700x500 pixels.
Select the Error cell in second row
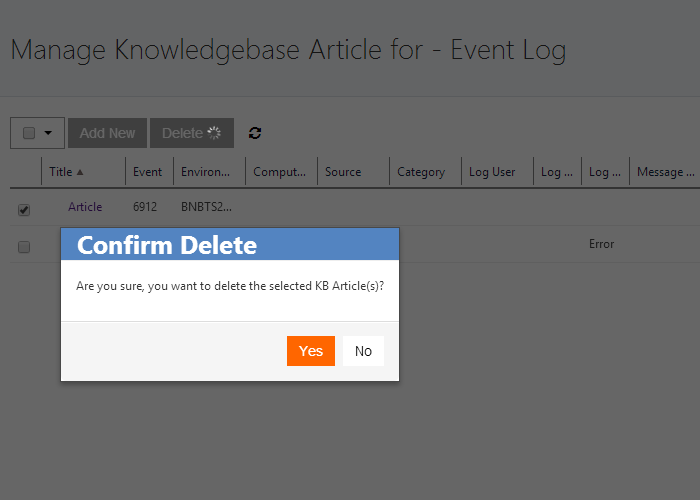click(x=601, y=244)
